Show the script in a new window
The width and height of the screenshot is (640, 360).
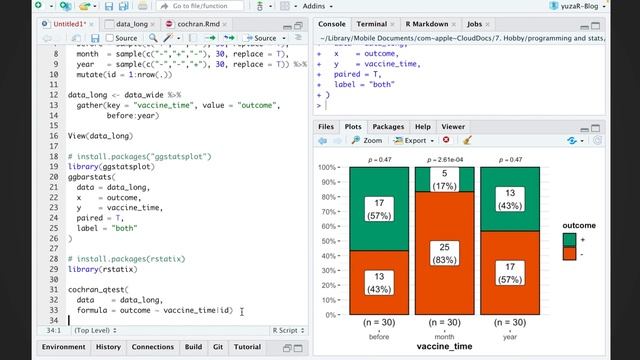pos(76,38)
